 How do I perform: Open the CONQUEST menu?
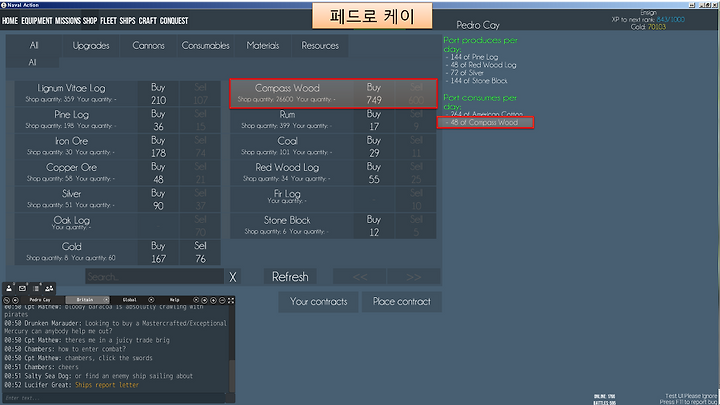coord(174,21)
